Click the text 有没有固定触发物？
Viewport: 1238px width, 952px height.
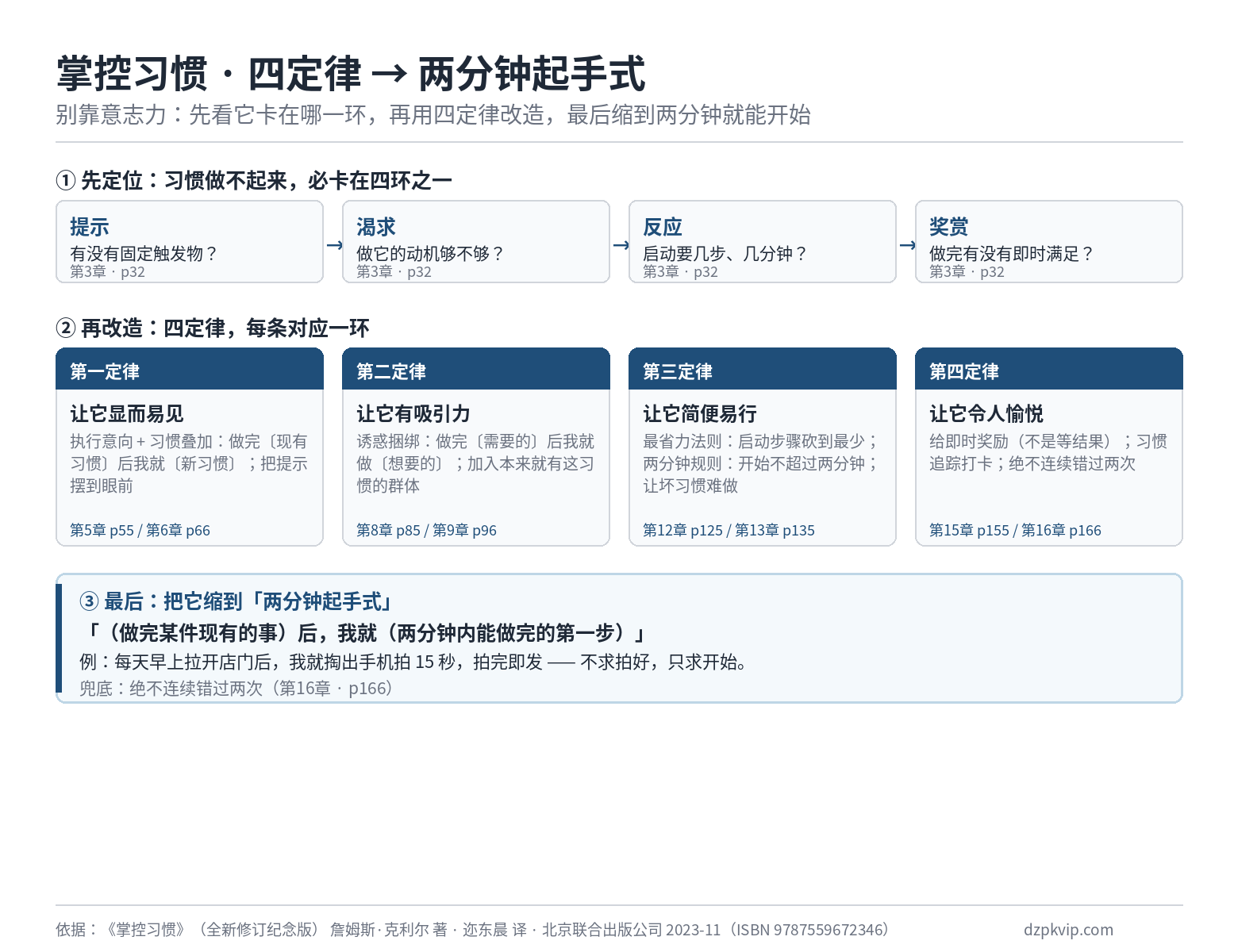[144, 254]
